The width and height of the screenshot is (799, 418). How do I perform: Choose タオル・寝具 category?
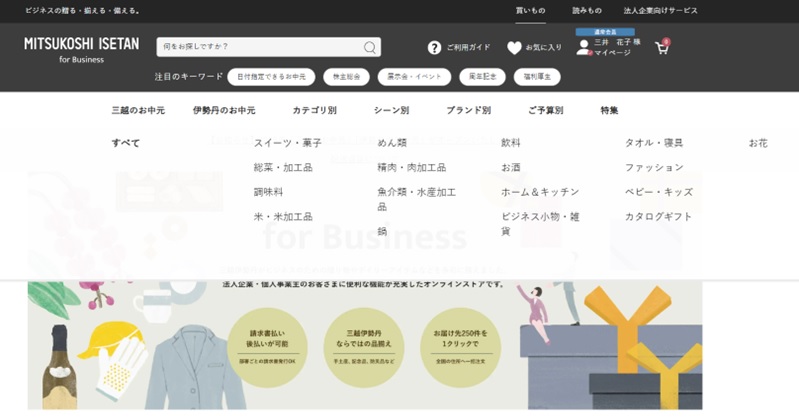(x=654, y=143)
